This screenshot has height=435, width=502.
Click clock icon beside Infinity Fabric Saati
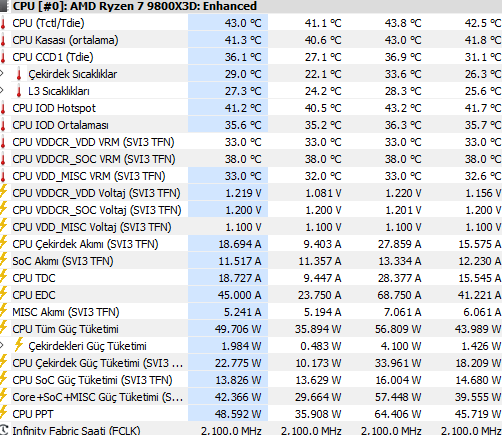pos(4,430)
